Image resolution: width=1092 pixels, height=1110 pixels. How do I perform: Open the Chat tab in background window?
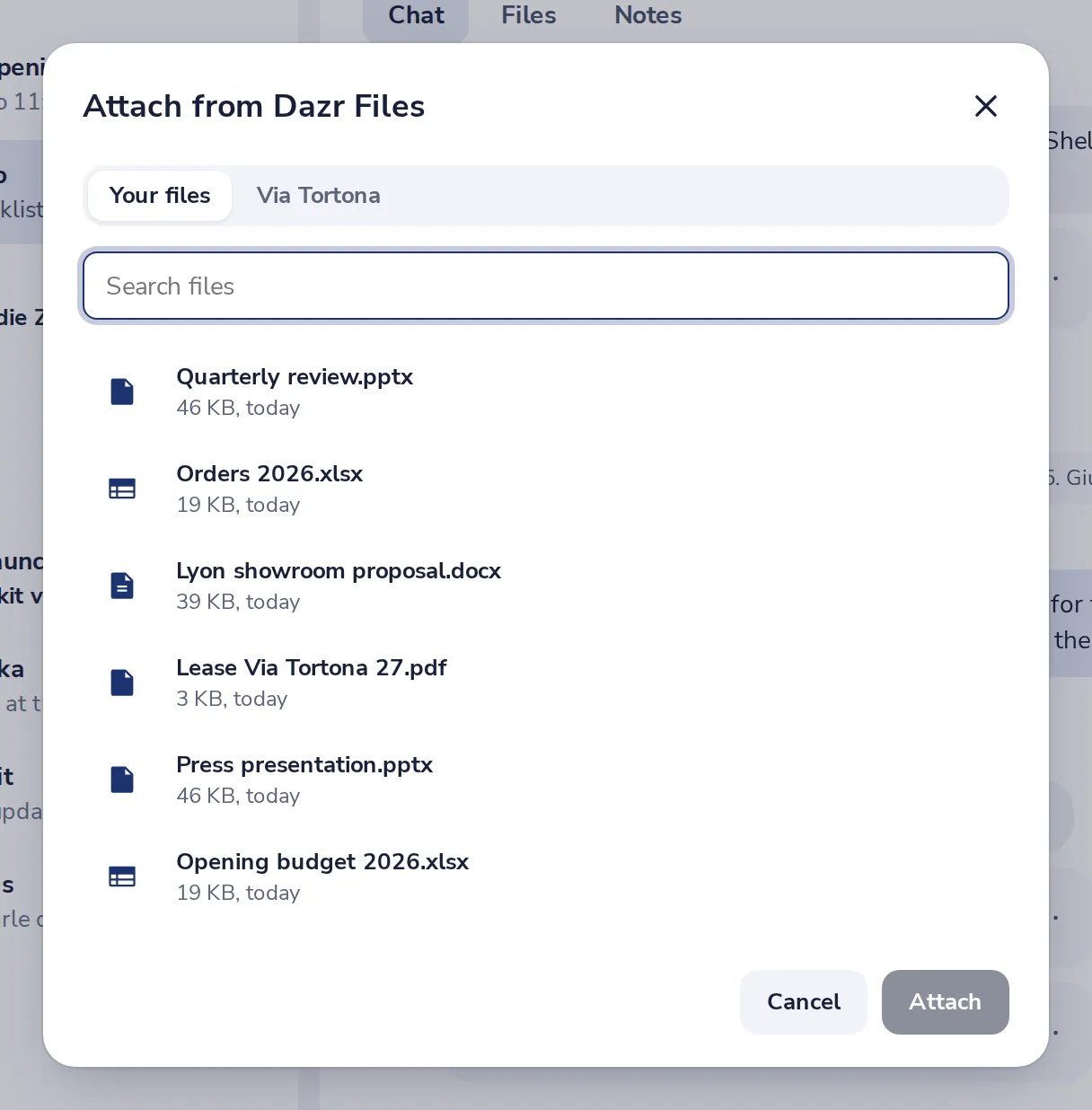click(x=416, y=16)
